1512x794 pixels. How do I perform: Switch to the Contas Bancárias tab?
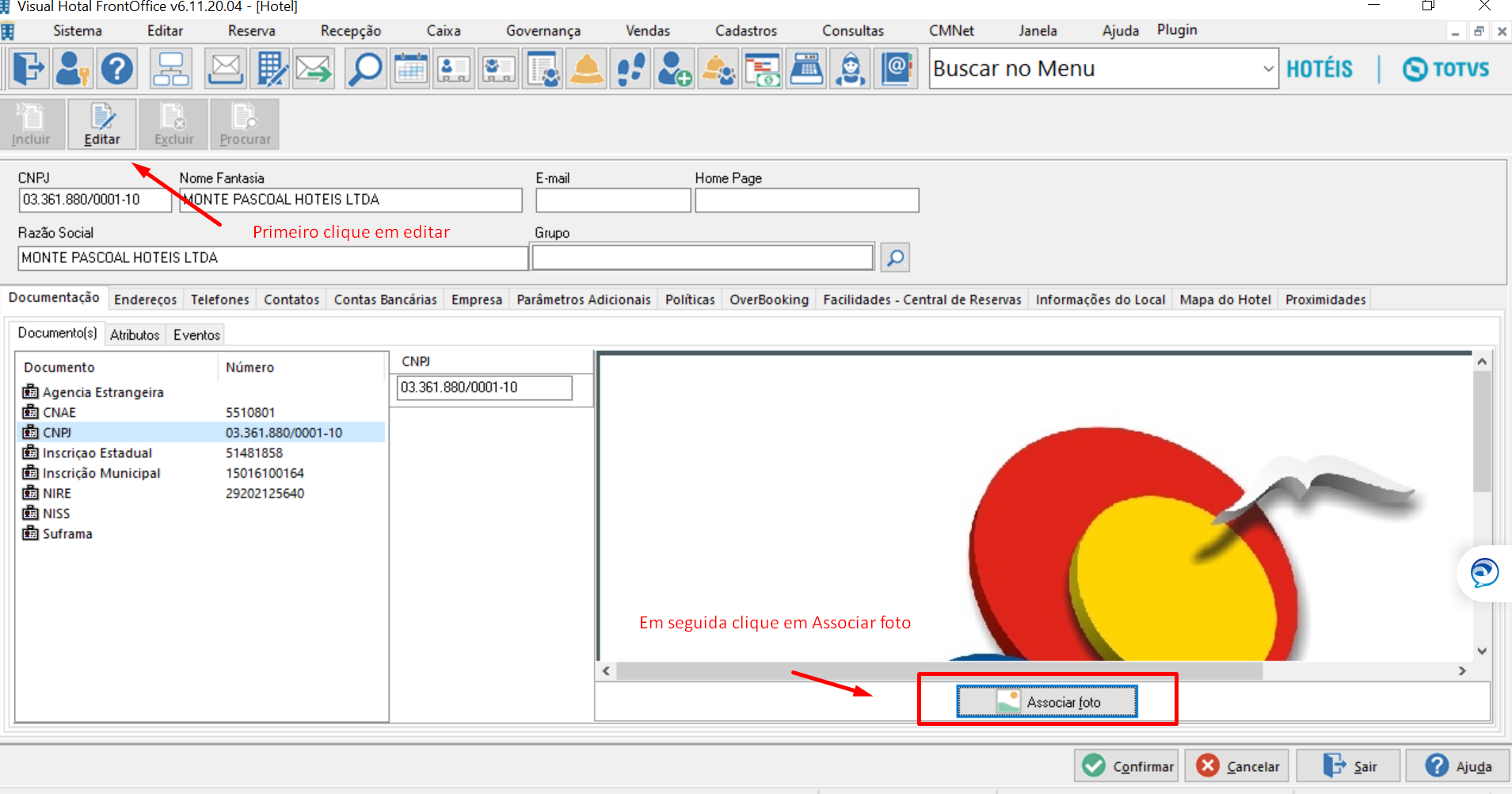point(386,300)
